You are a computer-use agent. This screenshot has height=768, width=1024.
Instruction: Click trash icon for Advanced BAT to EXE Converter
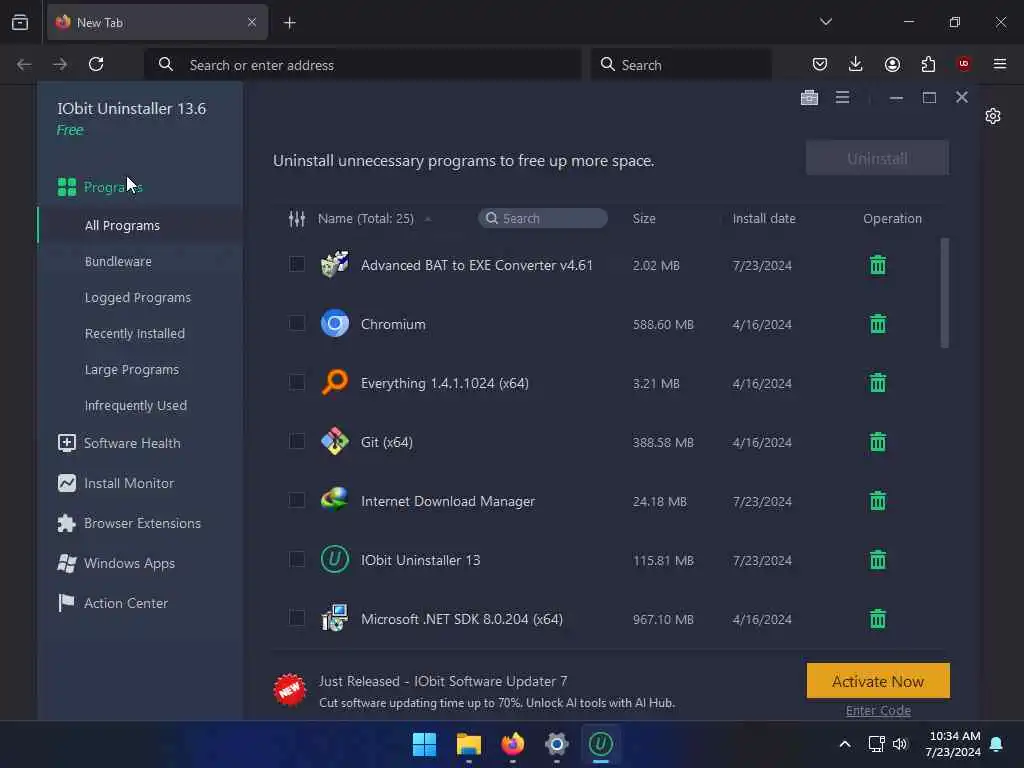point(878,264)
